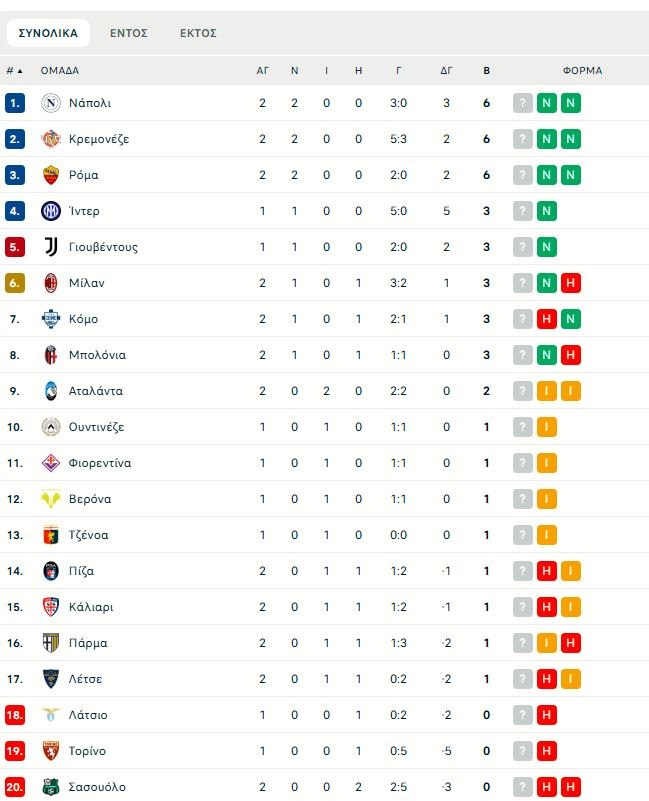This screenshot has width=649, height=801.
Task: Switch to the ΕΝΤΟΣ tab
Action: click(129, 33)
